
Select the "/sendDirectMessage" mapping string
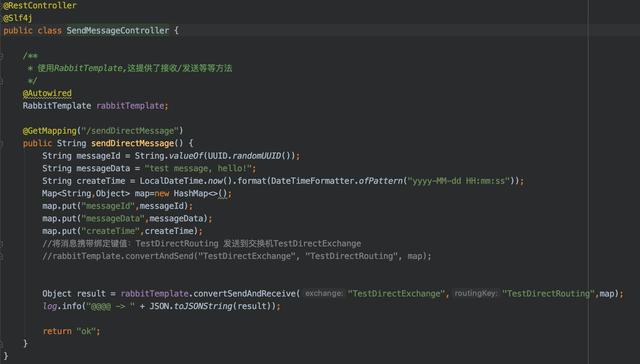130,131
